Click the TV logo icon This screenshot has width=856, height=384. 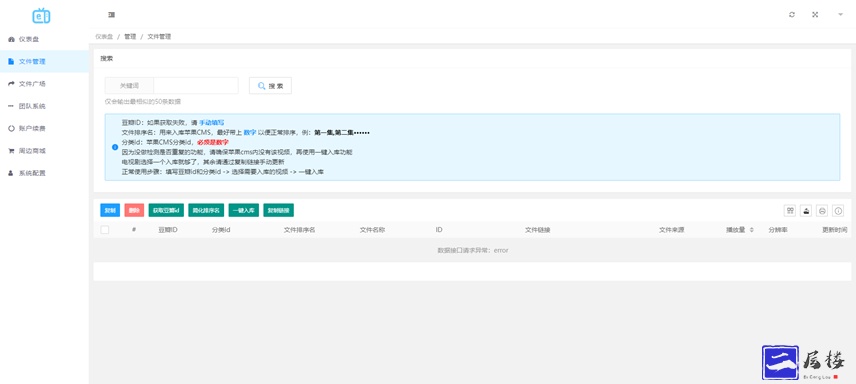point(41,16)
